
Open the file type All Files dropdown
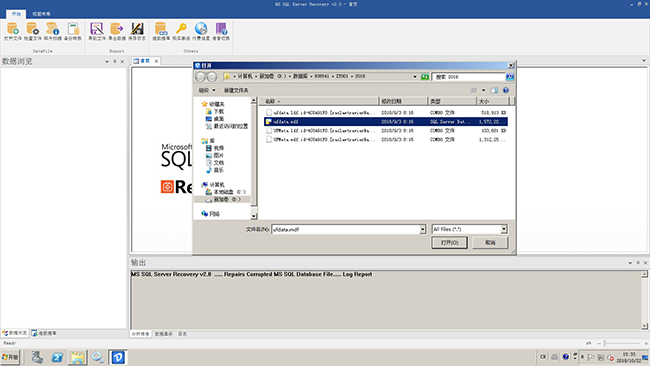coord(504,229)
